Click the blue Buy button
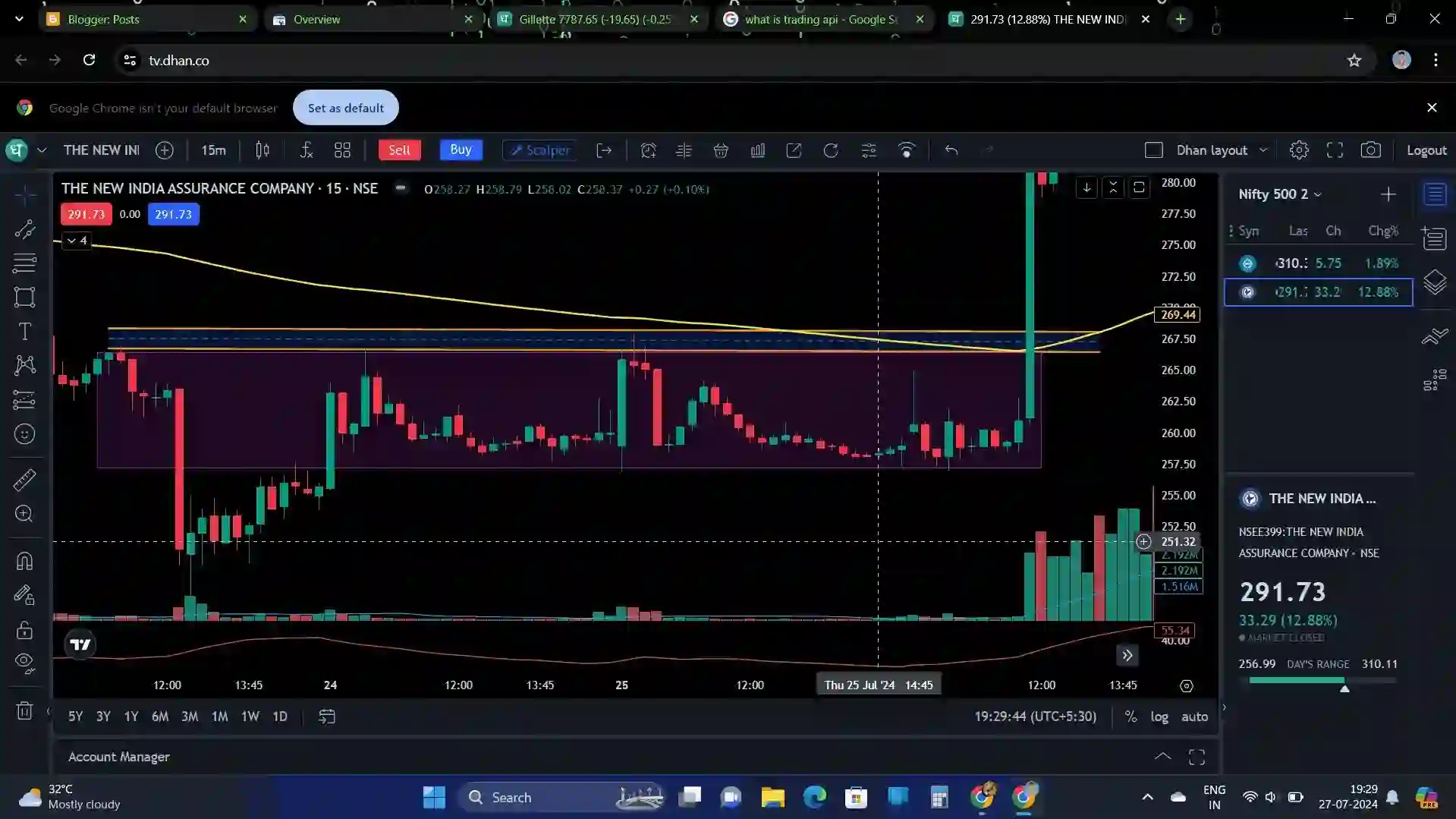Viewport: 1456px width, 819px height. (x=461, y=150)
